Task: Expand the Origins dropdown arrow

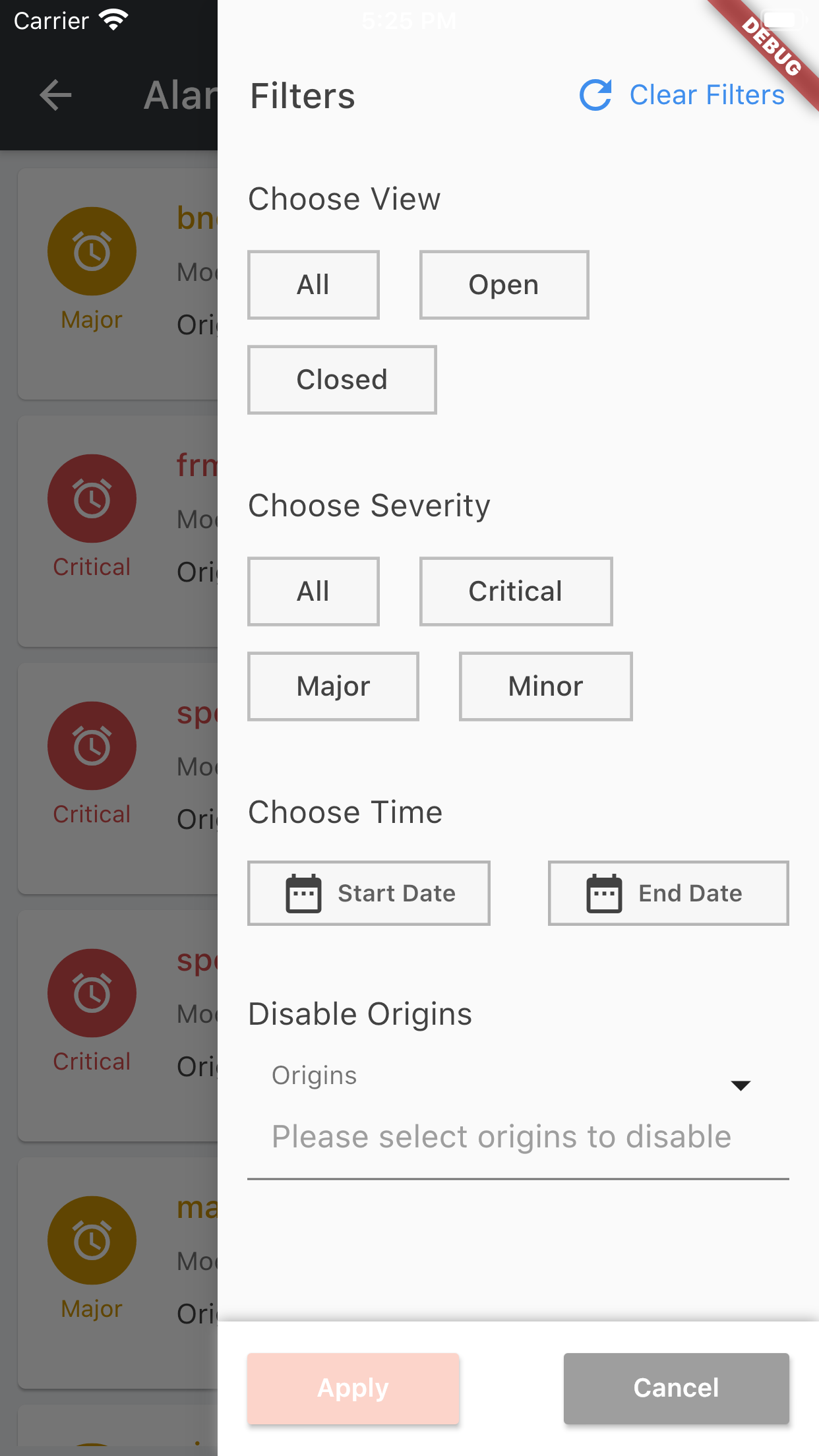Action: coord(741,1085)
